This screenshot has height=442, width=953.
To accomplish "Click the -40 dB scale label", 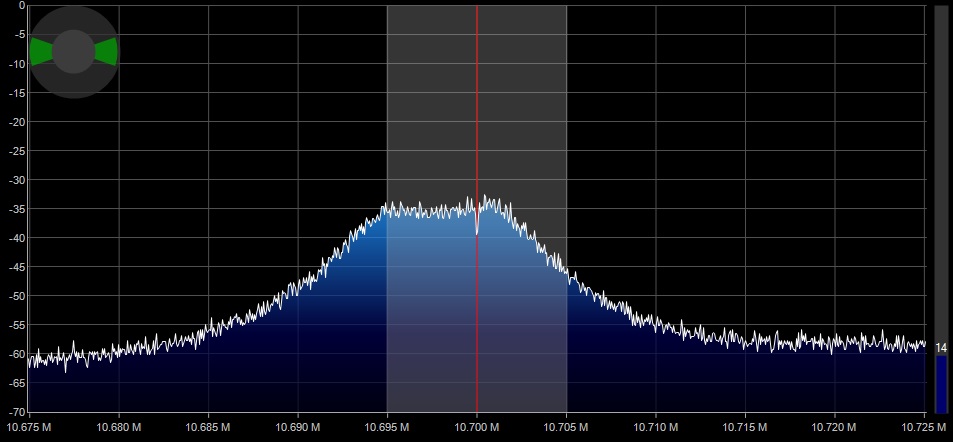I will (x=17, y=238).
